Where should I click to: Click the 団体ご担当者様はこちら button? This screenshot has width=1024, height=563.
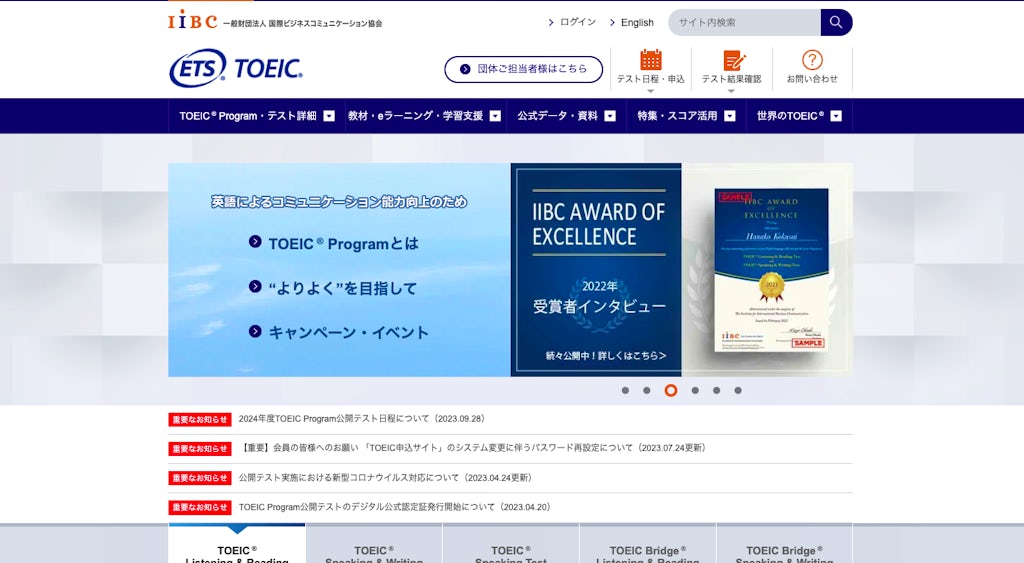click(x=524, y=69)
